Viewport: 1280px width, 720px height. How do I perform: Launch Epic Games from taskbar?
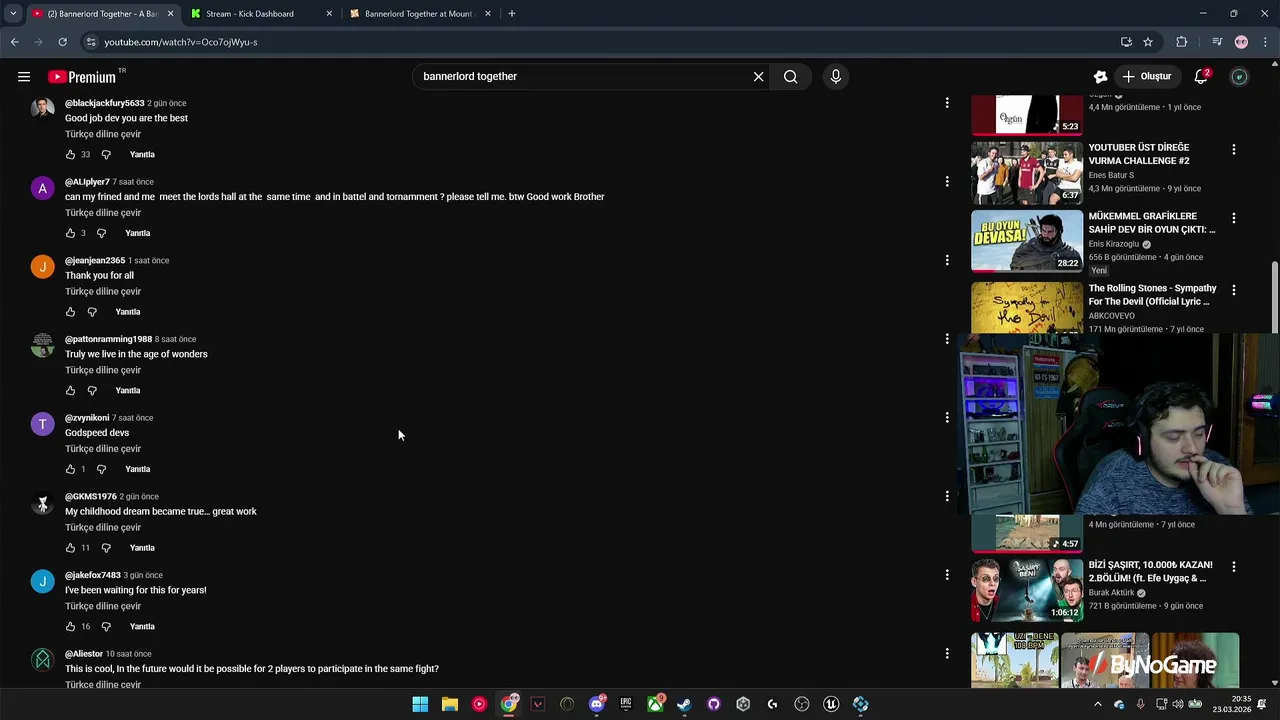pos(626,704)
